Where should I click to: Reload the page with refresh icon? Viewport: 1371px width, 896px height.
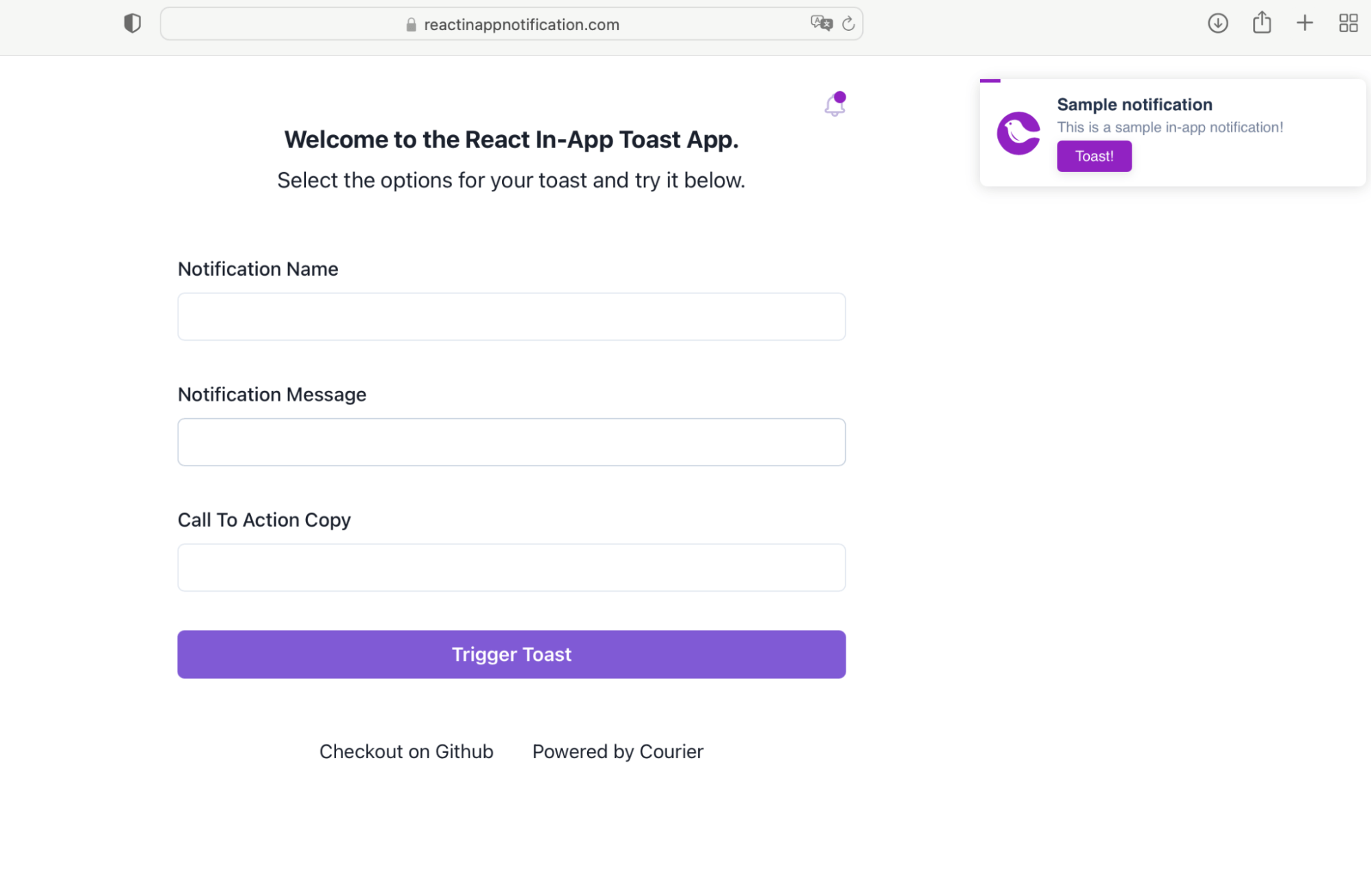point(848,23)
